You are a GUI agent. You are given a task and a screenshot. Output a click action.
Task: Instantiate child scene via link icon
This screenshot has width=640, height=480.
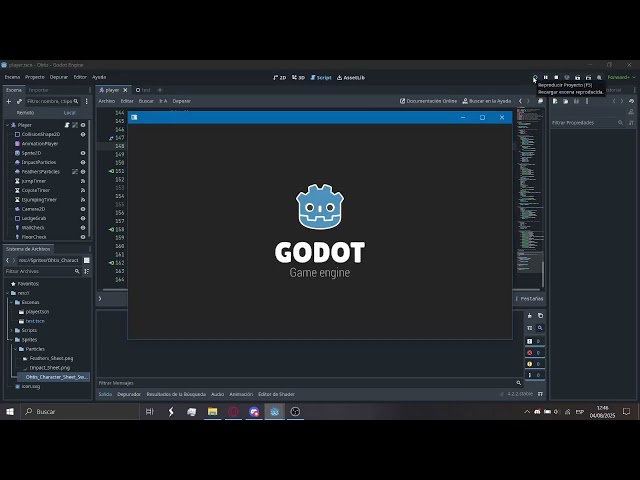tap(19, 101)
